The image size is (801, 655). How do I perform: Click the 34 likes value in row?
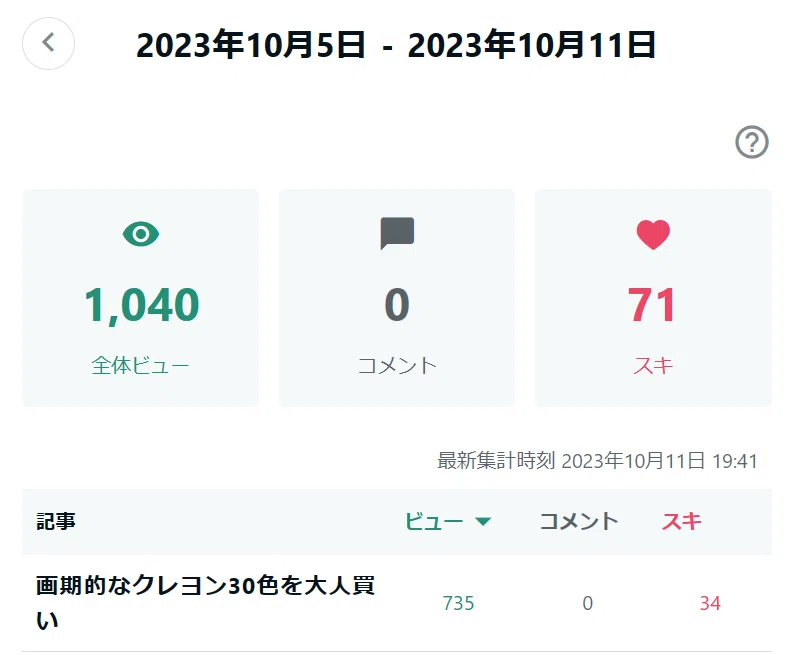pos(710,603)
